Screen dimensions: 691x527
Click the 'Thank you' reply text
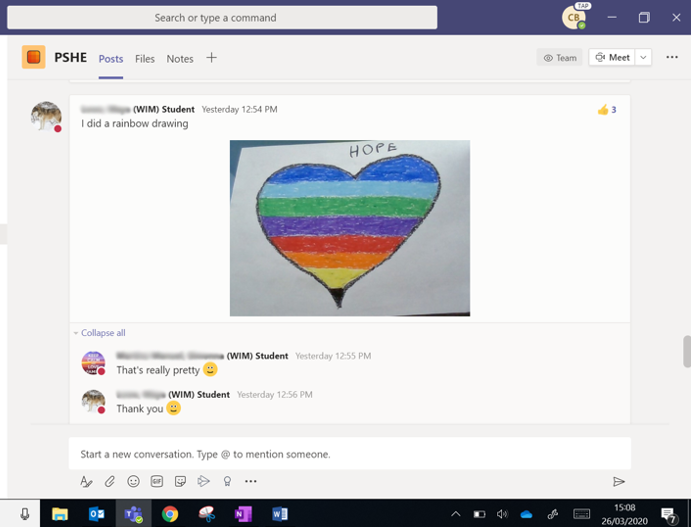(x=140, y=409)
